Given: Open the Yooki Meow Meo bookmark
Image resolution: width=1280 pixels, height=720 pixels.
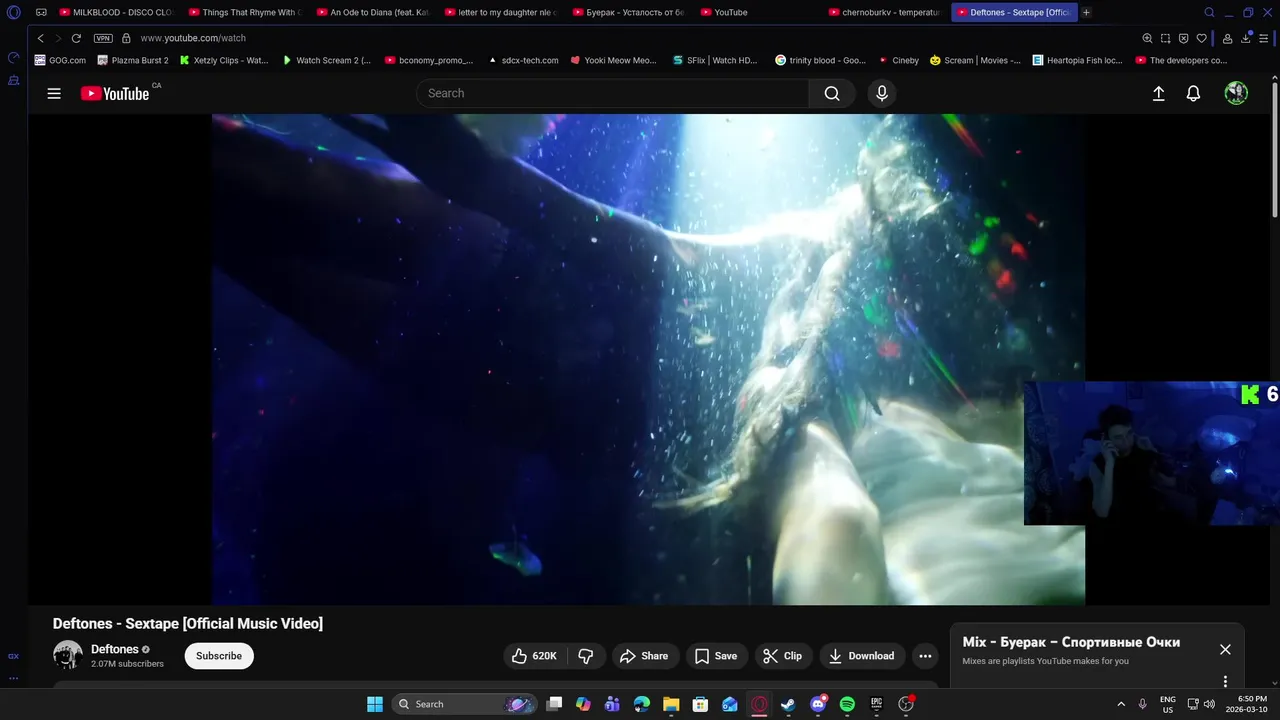Looking at the screenshot, I should (614, 60).
